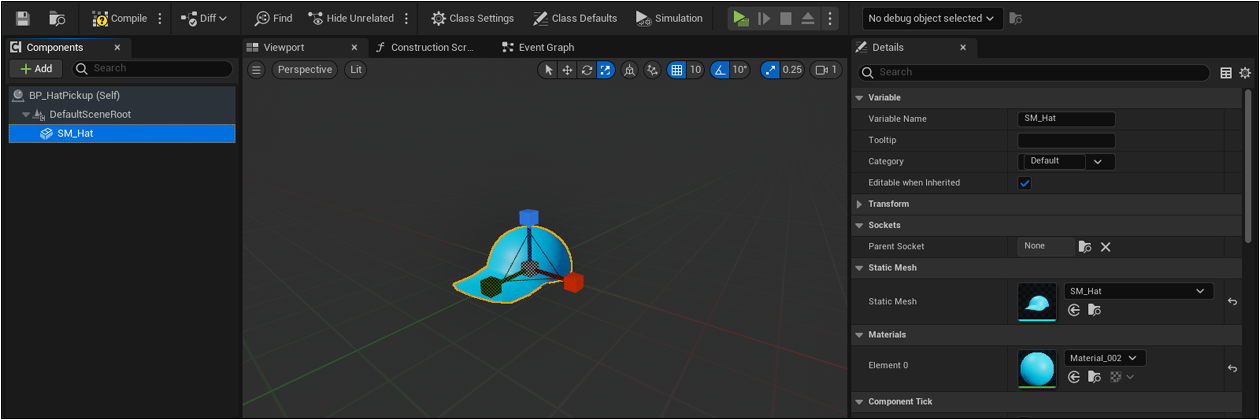Image resolution: width=1260 pixels, height=420 pixels.
Task: Change grid snap value 10
Action: tap(695, 70)
